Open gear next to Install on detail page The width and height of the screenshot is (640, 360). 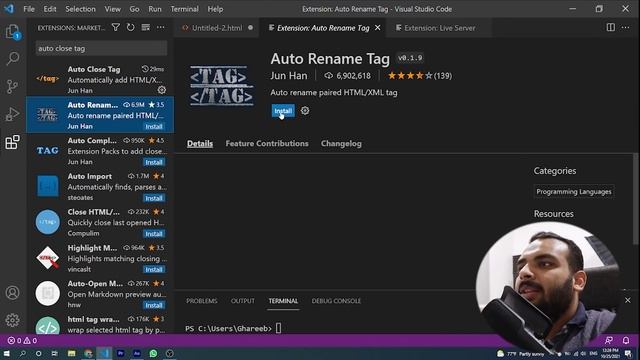pyautogui.click(x=305, y=111)
